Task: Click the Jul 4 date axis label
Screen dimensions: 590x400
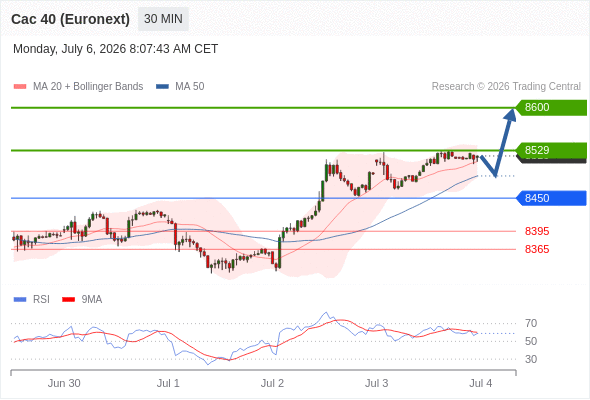Action: (x=481, y=383)
